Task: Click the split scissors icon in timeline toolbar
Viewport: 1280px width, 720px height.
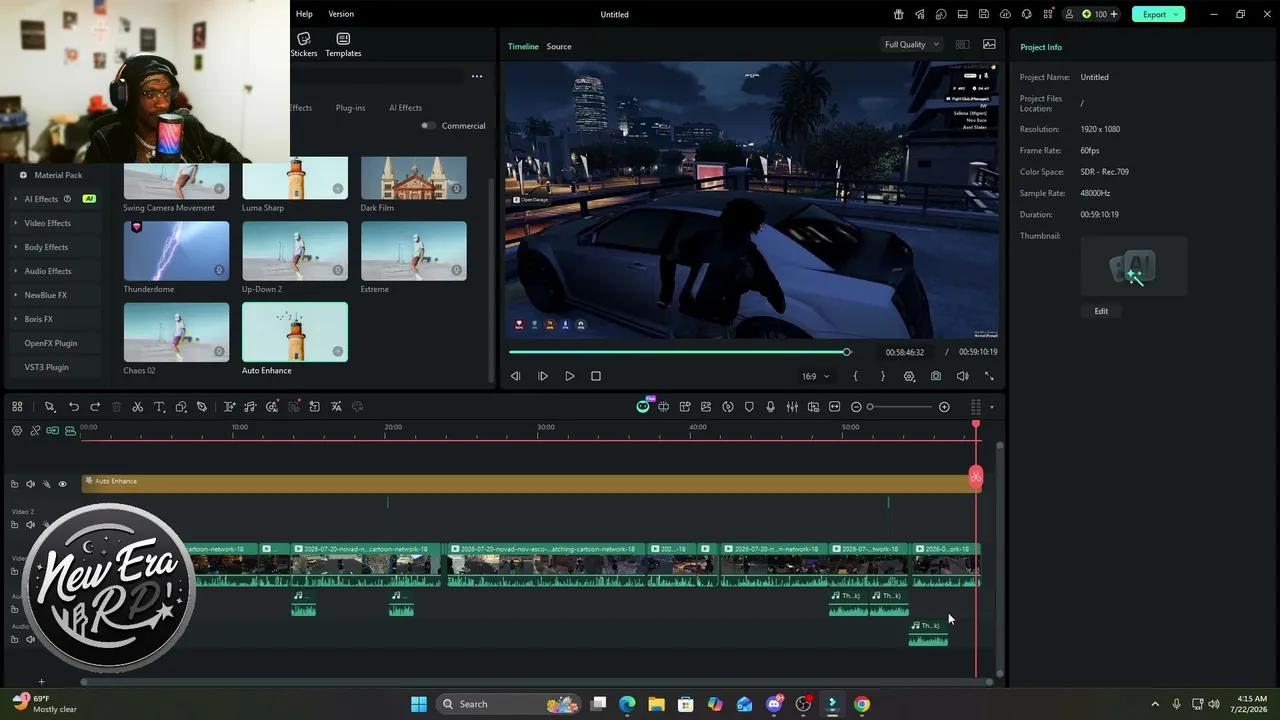Action: click(x=138, y=407)
